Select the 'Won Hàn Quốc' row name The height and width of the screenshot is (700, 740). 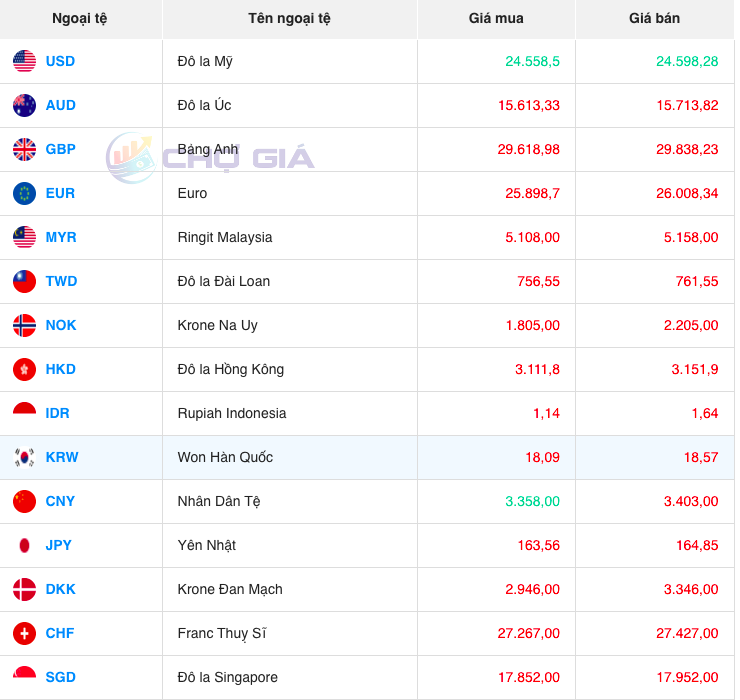[225, 457]
